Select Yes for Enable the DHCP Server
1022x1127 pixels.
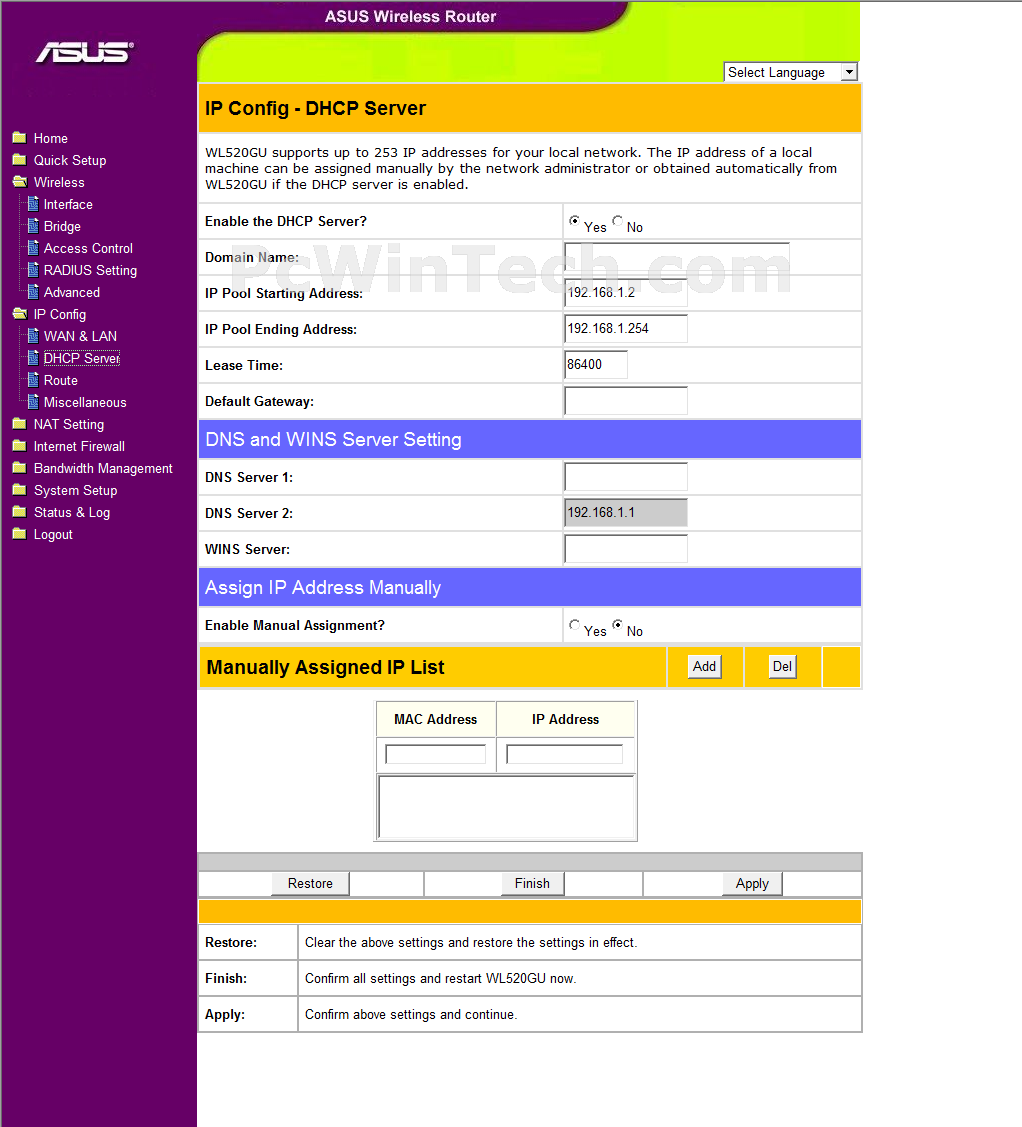click(574, 221)
